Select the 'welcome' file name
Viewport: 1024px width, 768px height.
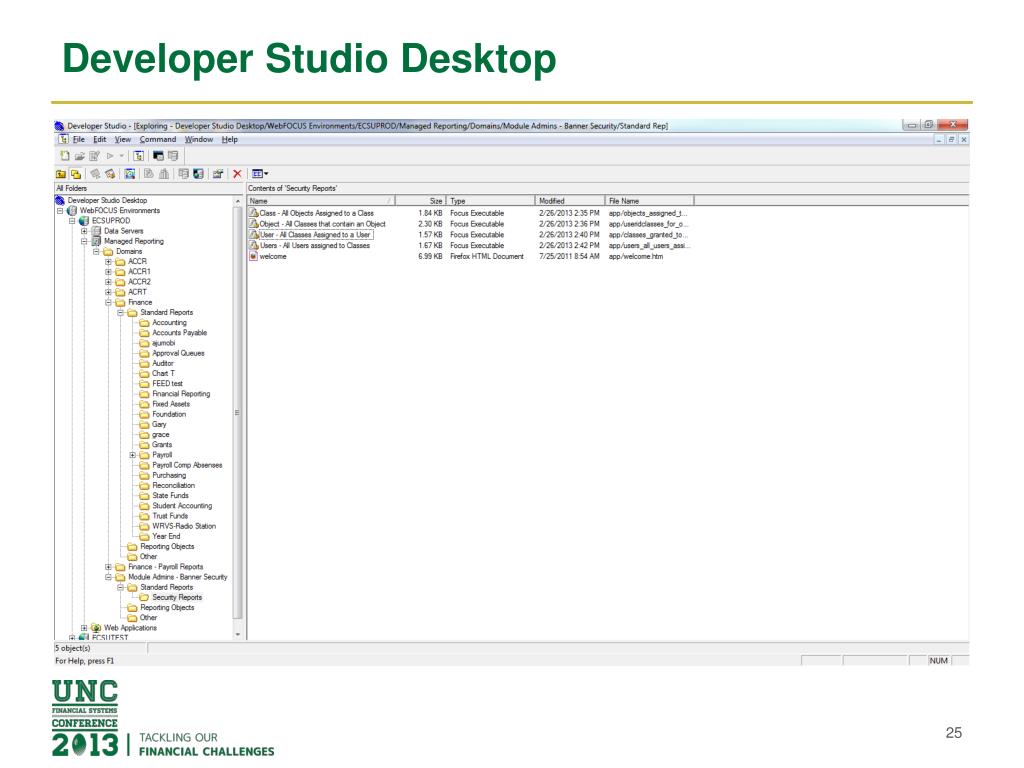(x=273, y=257)
